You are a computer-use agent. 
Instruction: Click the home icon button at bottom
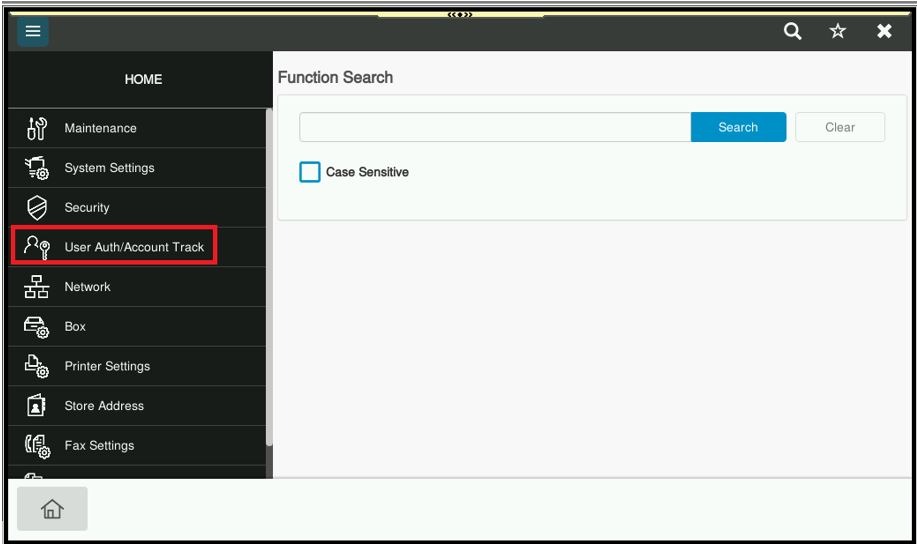pos(52,510)
